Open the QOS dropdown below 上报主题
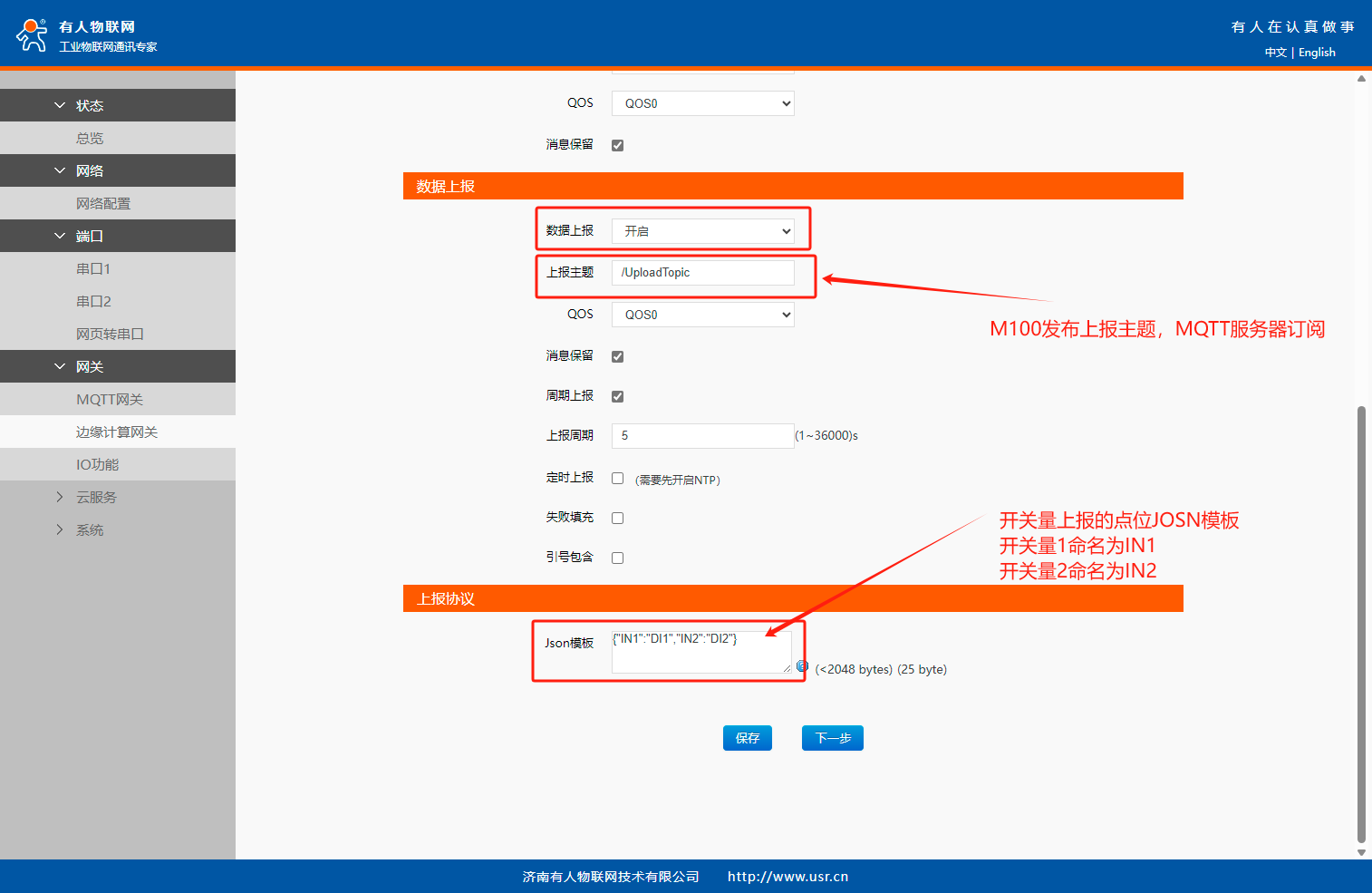The image size is (1372, 893). tap(702, 315)
